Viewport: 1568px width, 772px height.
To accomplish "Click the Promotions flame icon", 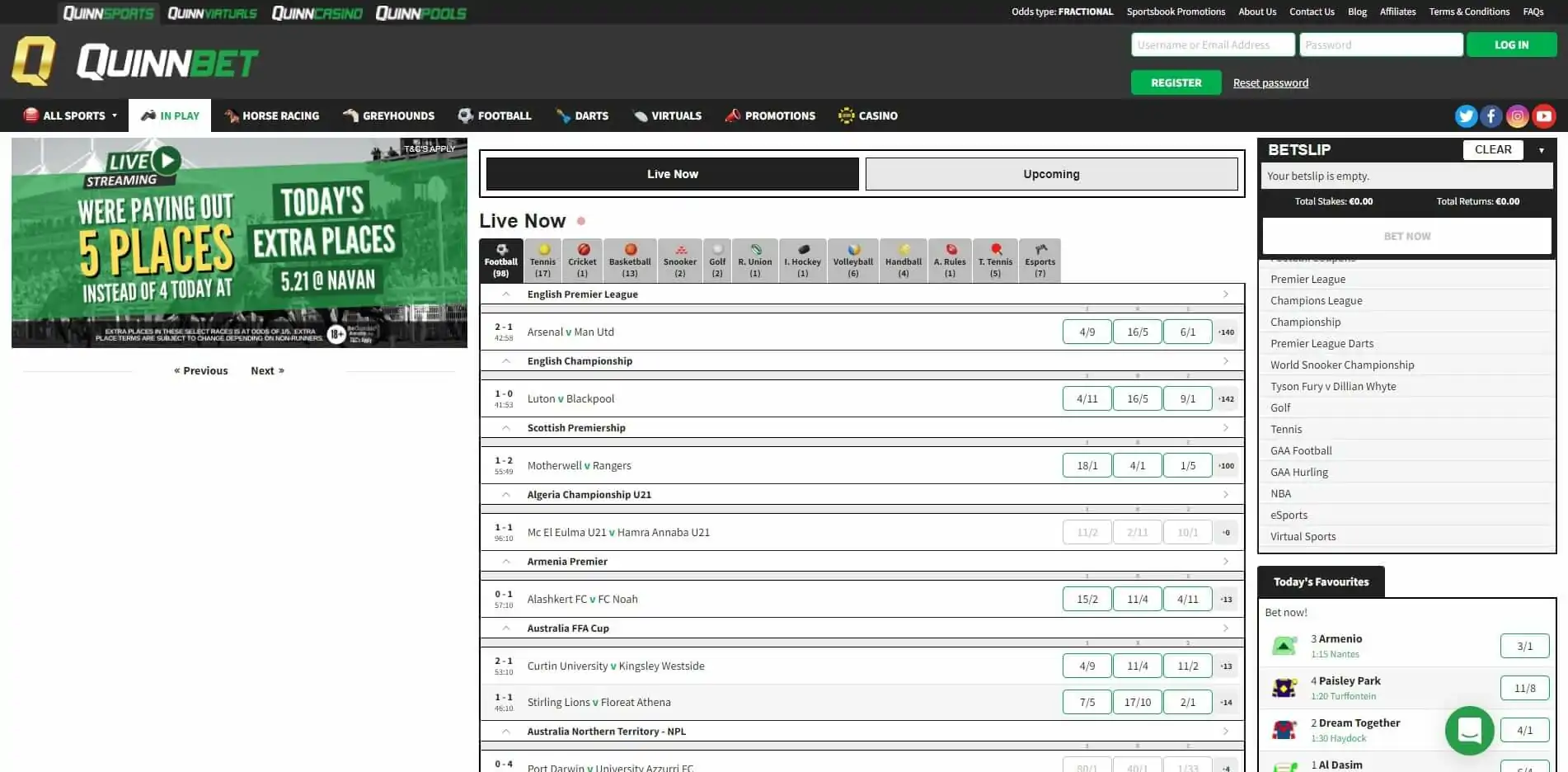I will pos(732,115).
